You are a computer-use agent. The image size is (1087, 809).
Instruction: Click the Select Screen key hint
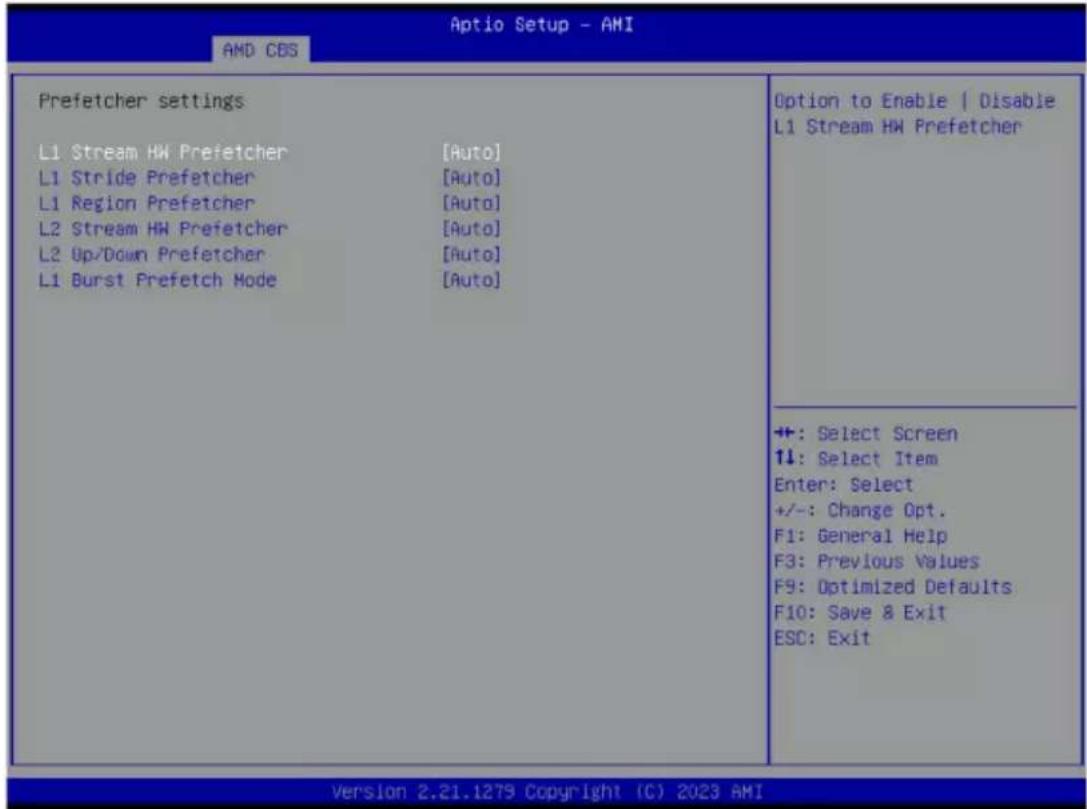[x=866, y=434]
